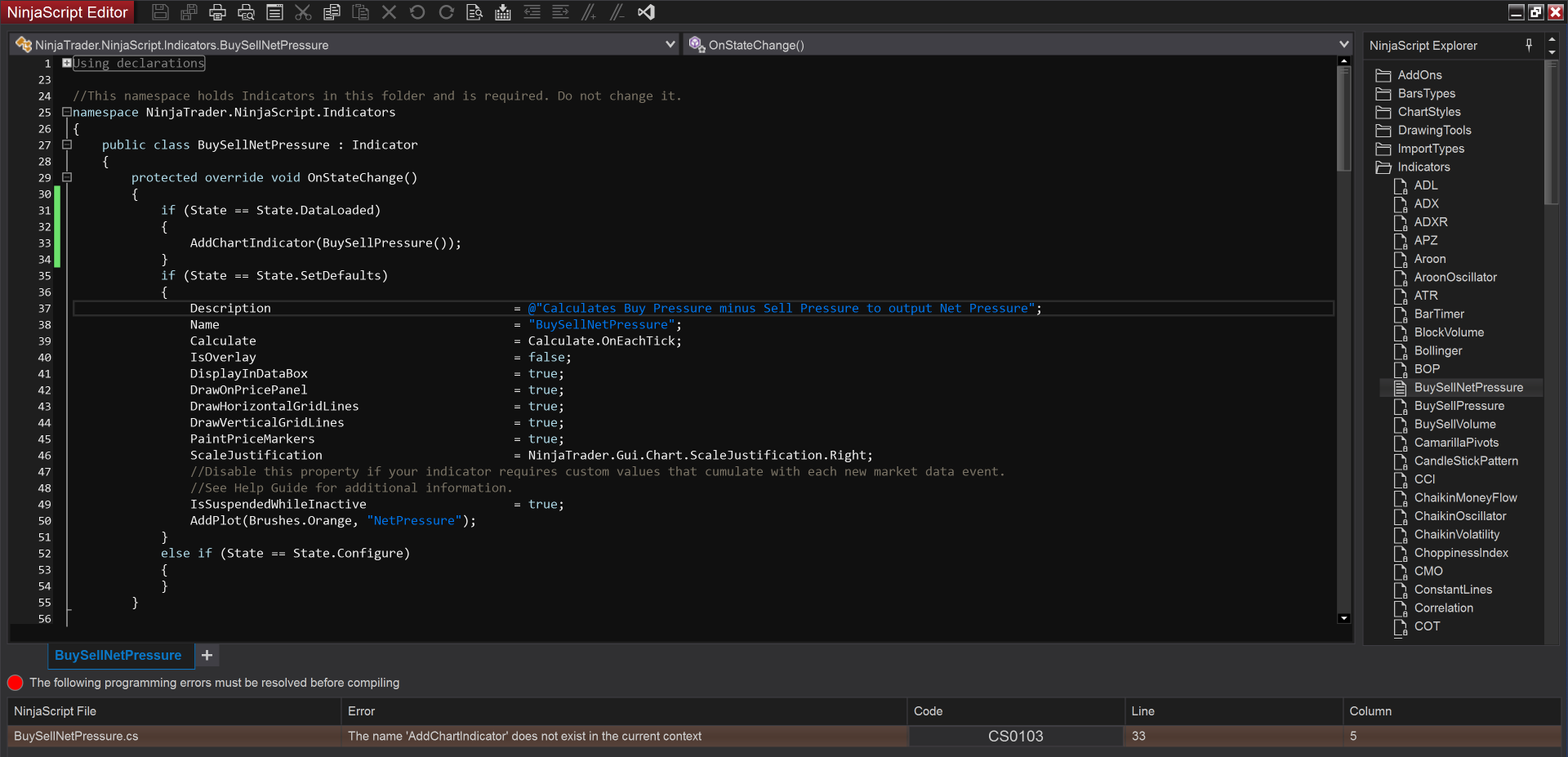Click the Compile icon in the toolbar

point(503,12)
